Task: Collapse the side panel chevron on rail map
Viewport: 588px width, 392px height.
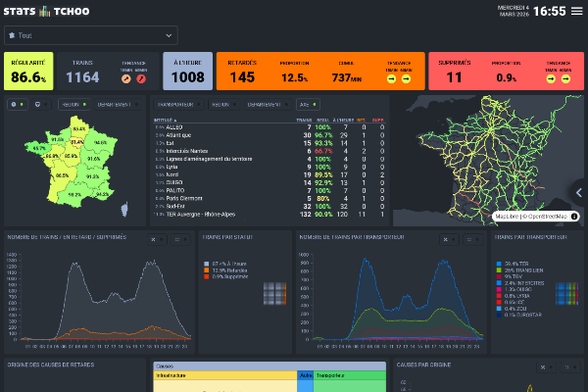Action: [x=579, y=192]
